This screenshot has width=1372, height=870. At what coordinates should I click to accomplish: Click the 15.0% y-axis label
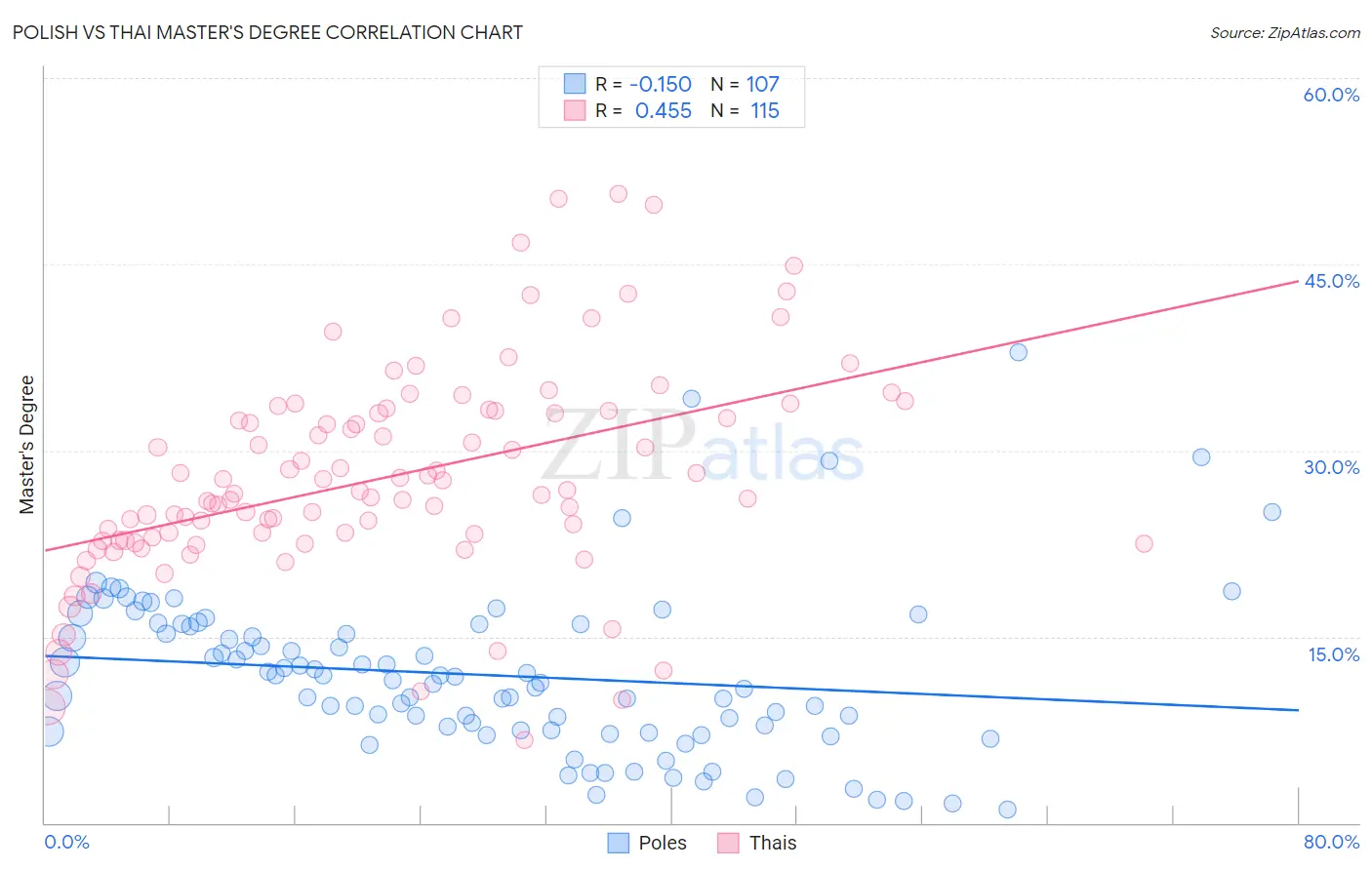pyautogui.click(x=1333, y=654)
